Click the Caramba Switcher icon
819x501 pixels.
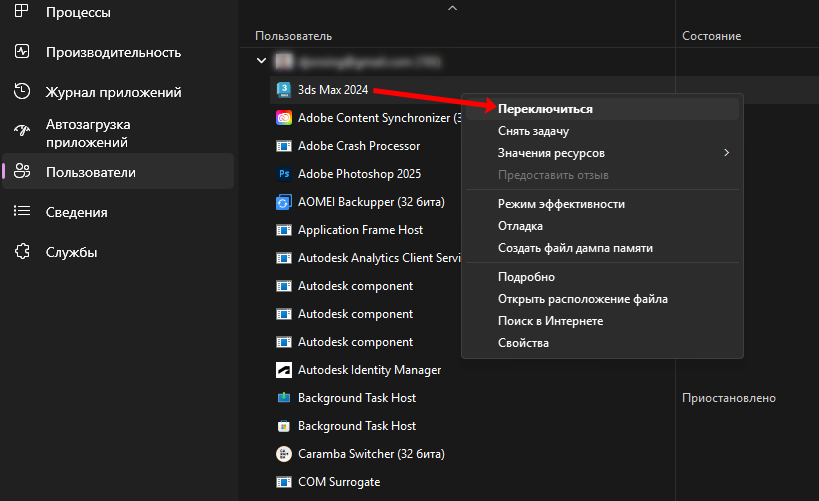[x=282, y=453]
